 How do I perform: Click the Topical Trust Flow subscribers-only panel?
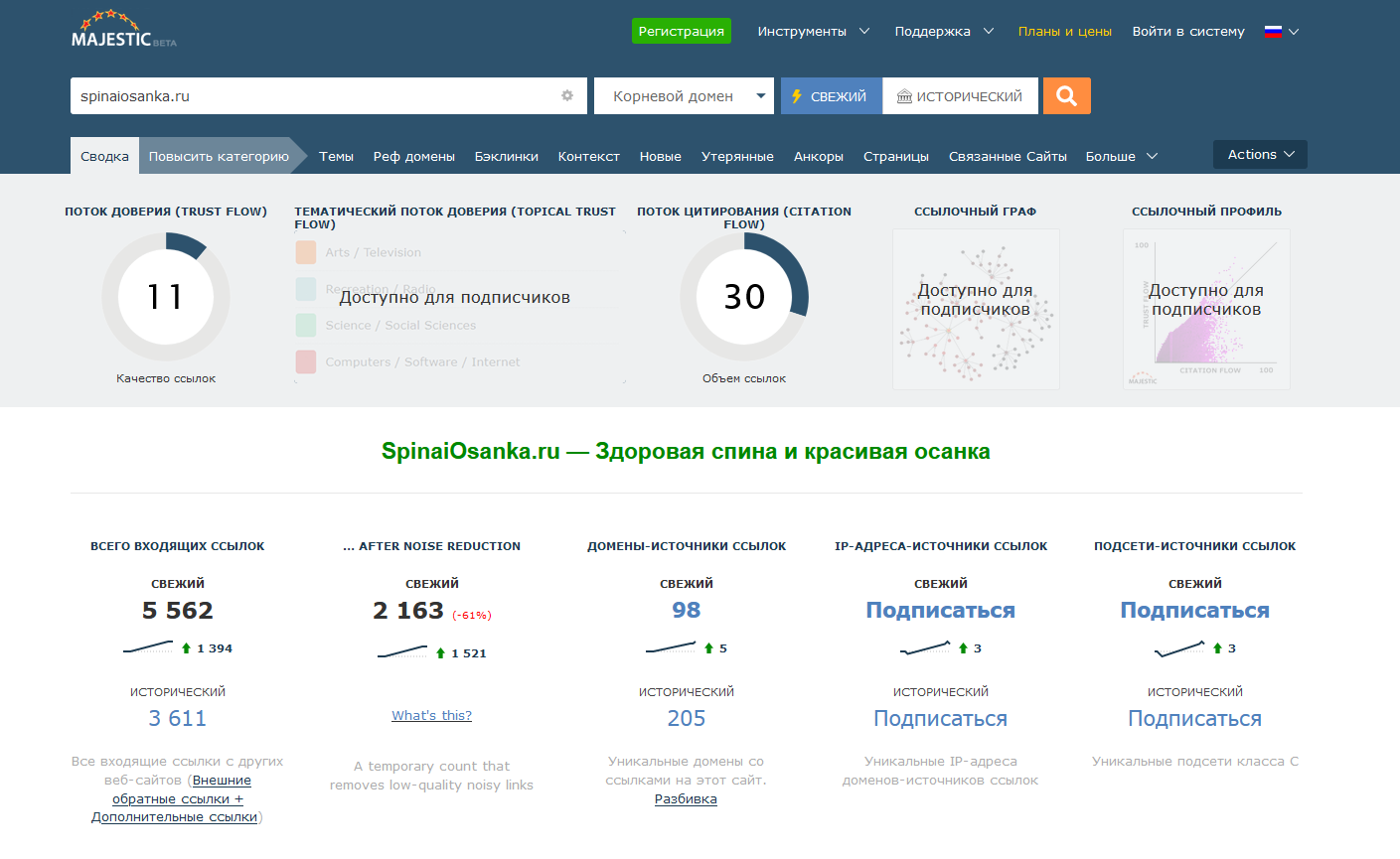(x=460, y=307)
